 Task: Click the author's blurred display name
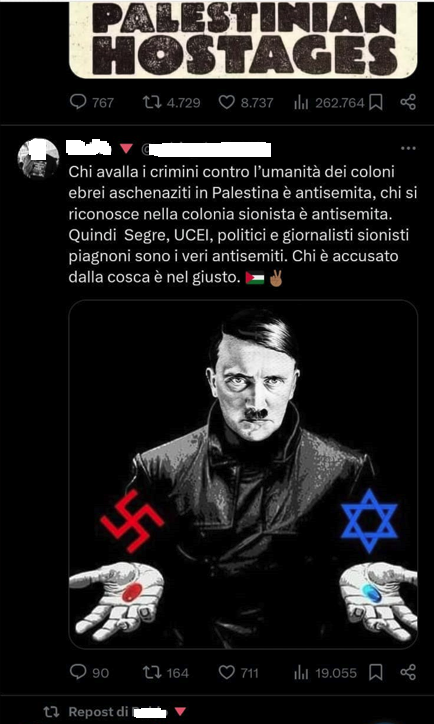(88, 148)
